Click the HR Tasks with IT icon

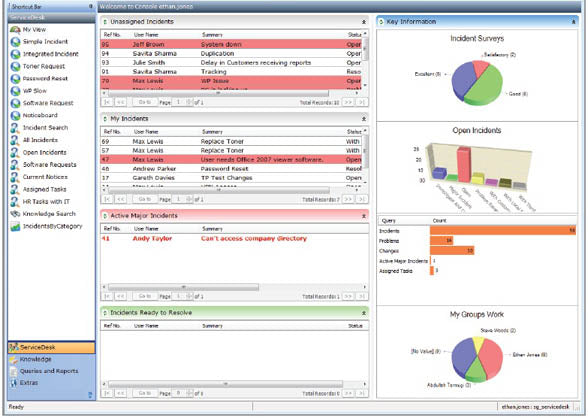pos(15,202)
